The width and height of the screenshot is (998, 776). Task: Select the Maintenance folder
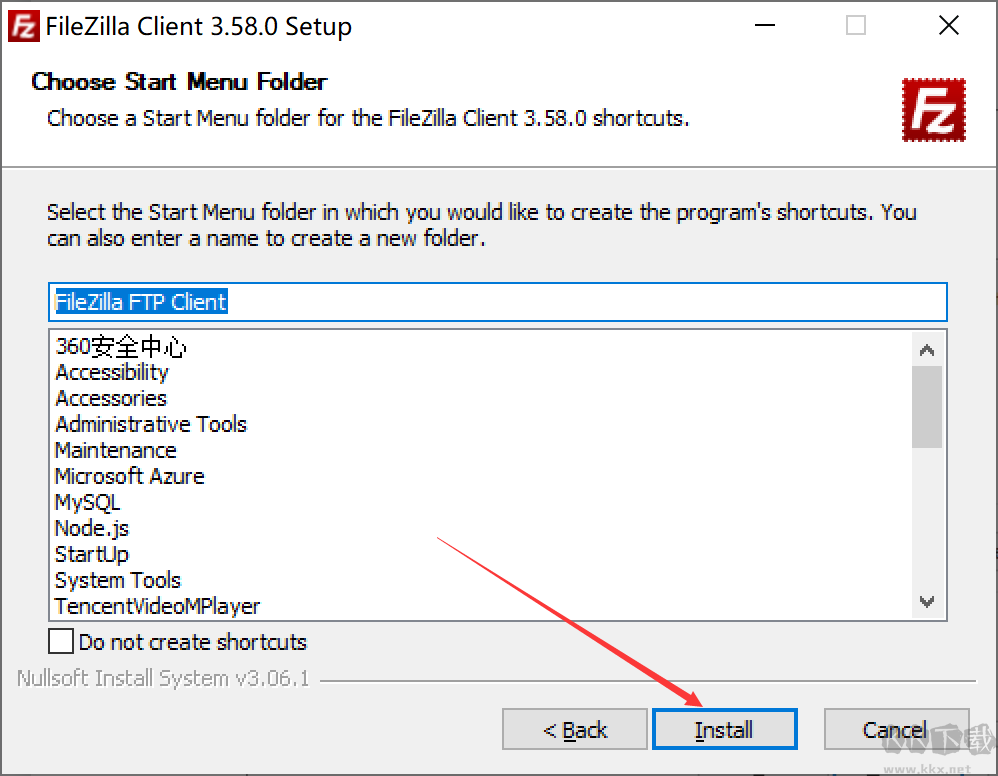[116, 451]
